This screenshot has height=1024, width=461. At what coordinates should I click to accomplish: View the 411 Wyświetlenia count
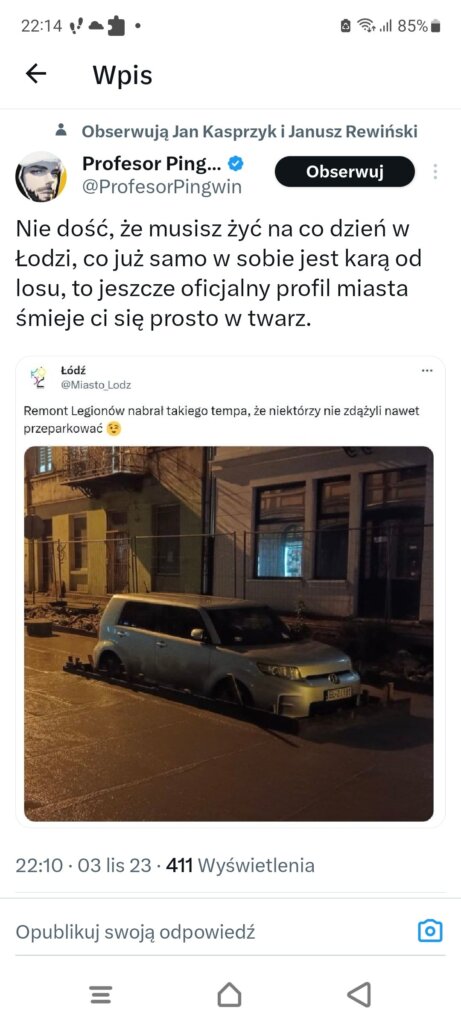pyautogui.click(x=240, y=866)
